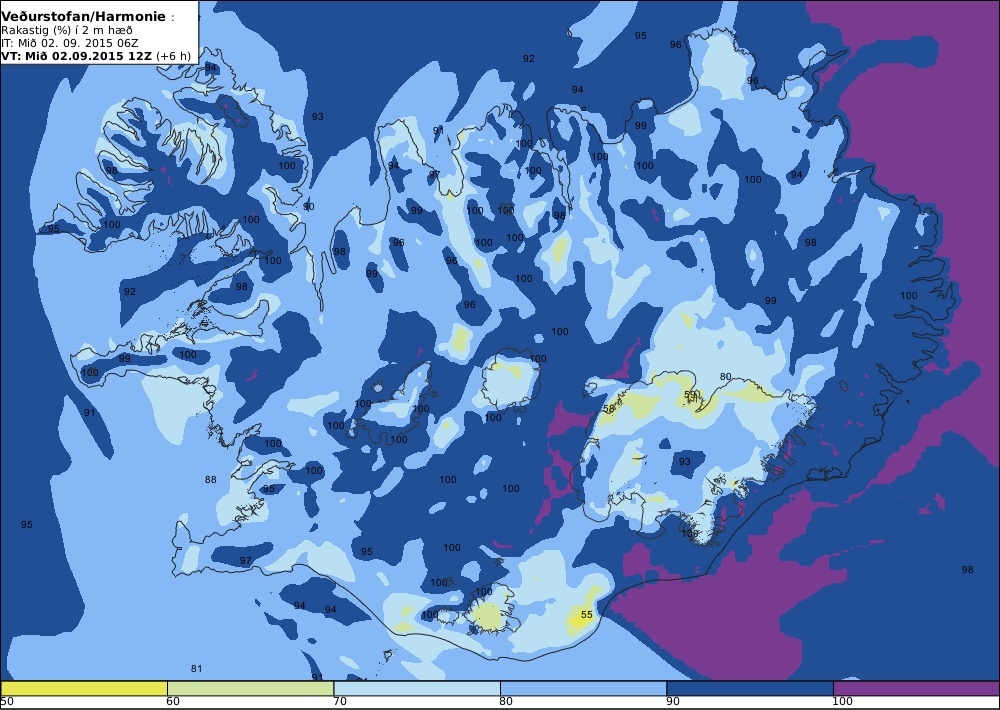Click the dark blue 90–100 legend segment
The height and width of the screenshot is (710, 1000).
[x=749, y=688]
